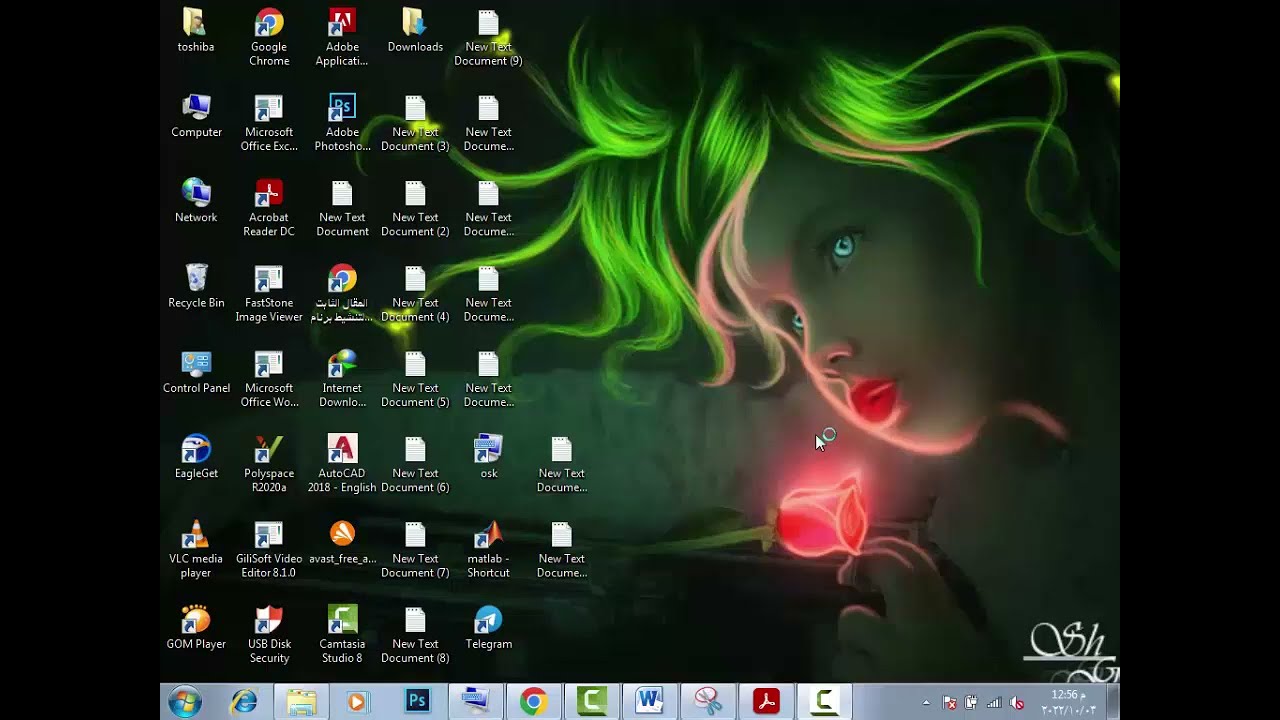
Task: Select Internet Download Manager shortcut
Action: click(342, 378)
